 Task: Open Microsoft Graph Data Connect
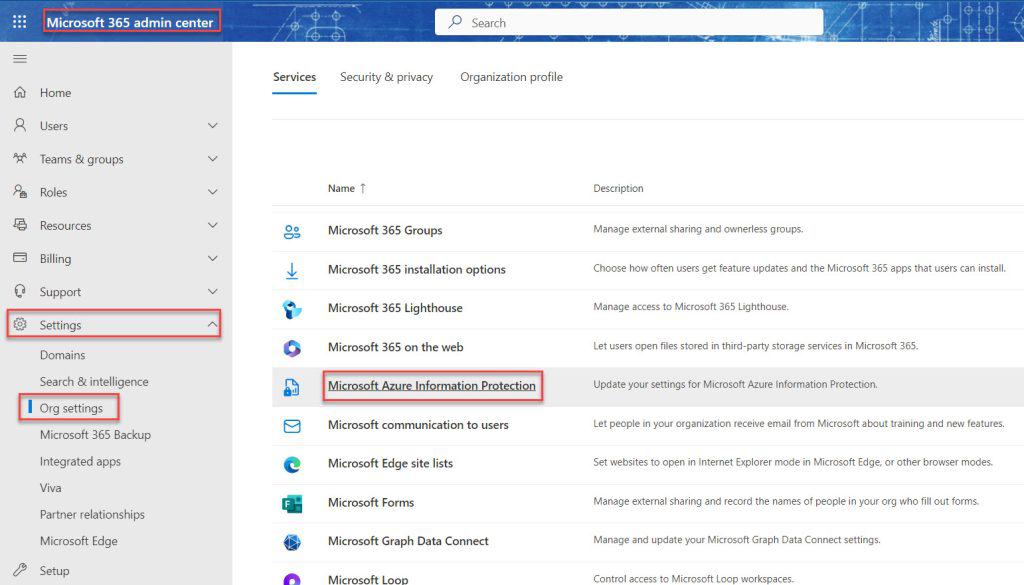(408, 541)
